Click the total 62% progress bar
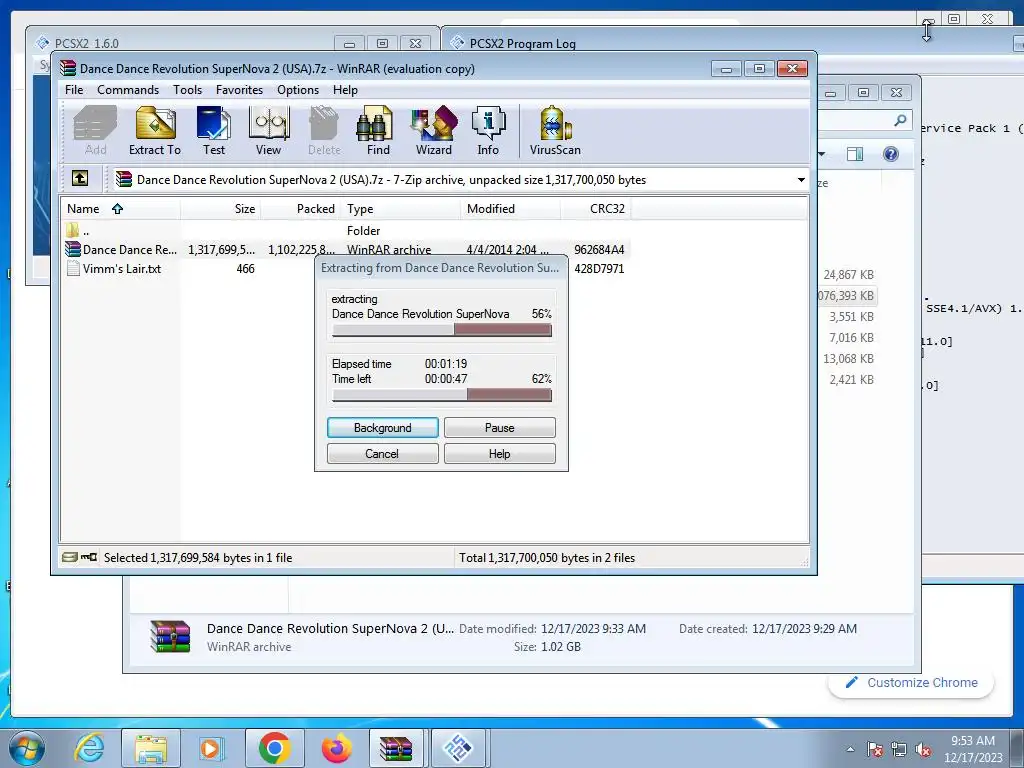Image resolution: width=1024 pixels, height=768 pixels. point(442,395)
